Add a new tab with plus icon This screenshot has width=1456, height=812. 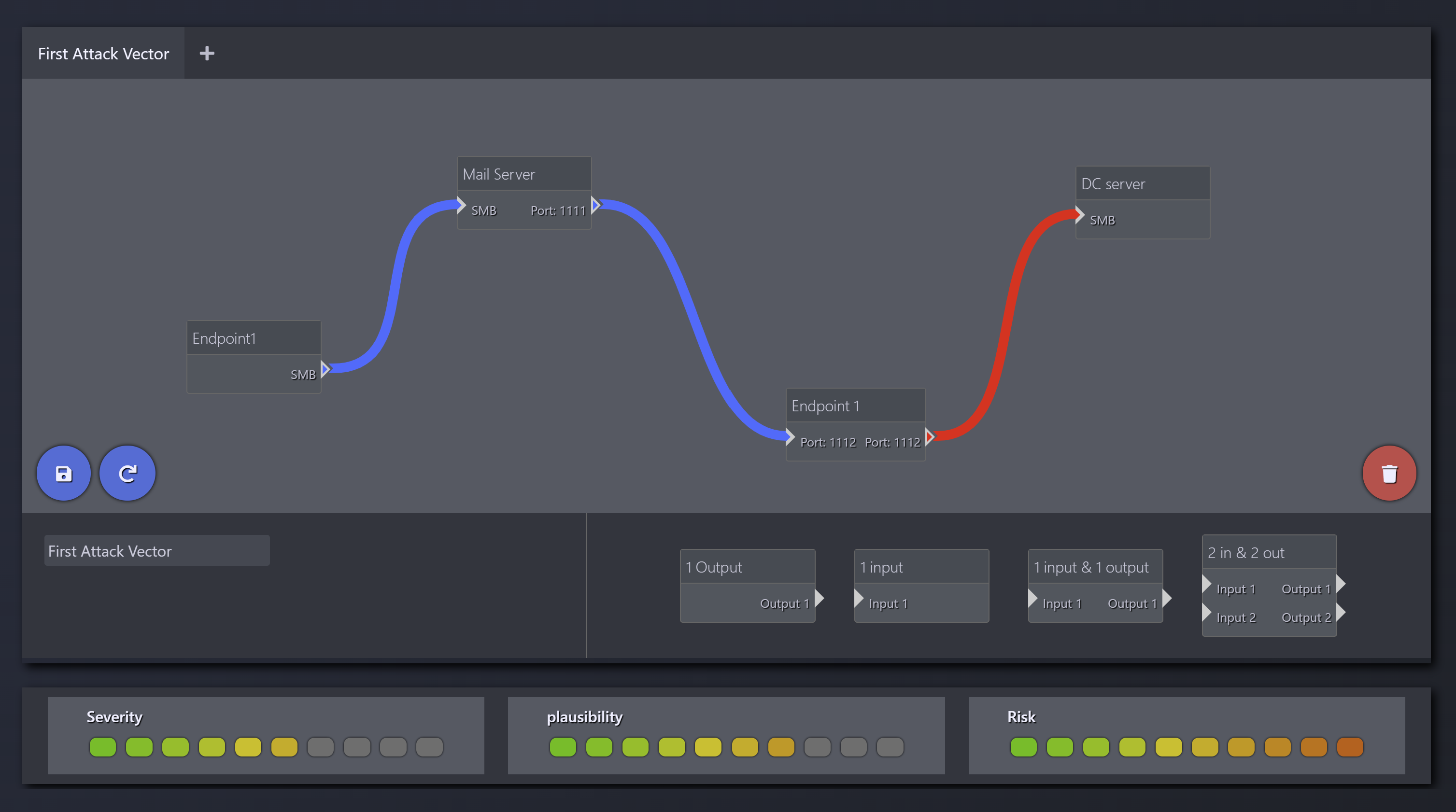(207, 53)
